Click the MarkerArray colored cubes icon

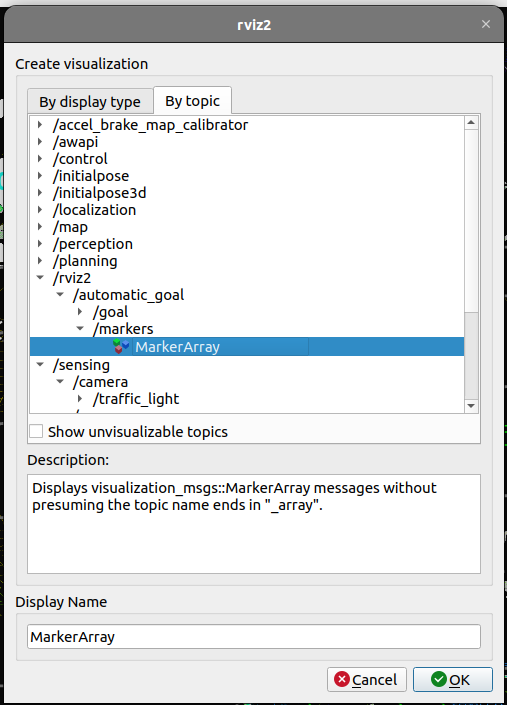[121, 347]
